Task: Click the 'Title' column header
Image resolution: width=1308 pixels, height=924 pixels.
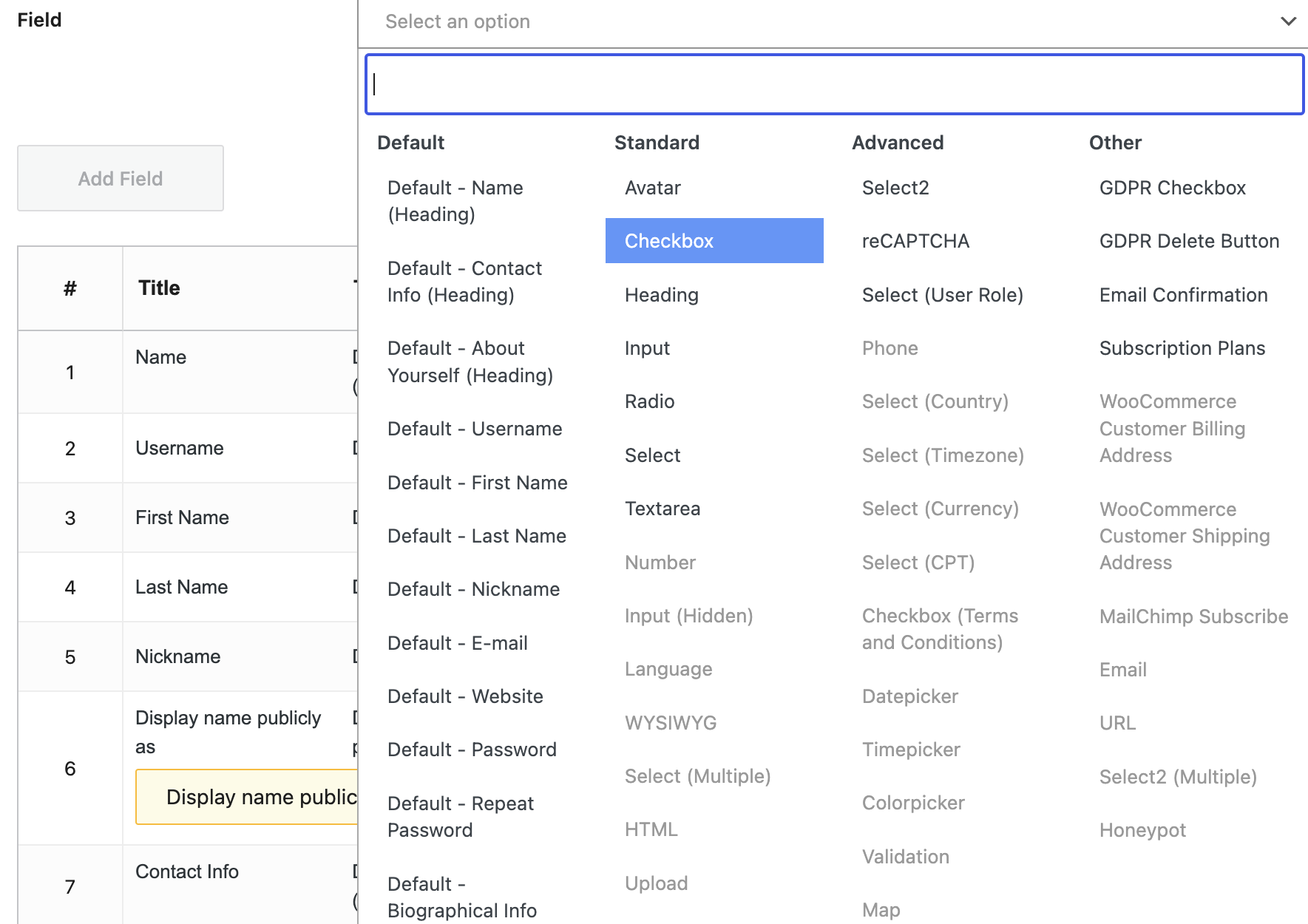Action: click(159, 288)
